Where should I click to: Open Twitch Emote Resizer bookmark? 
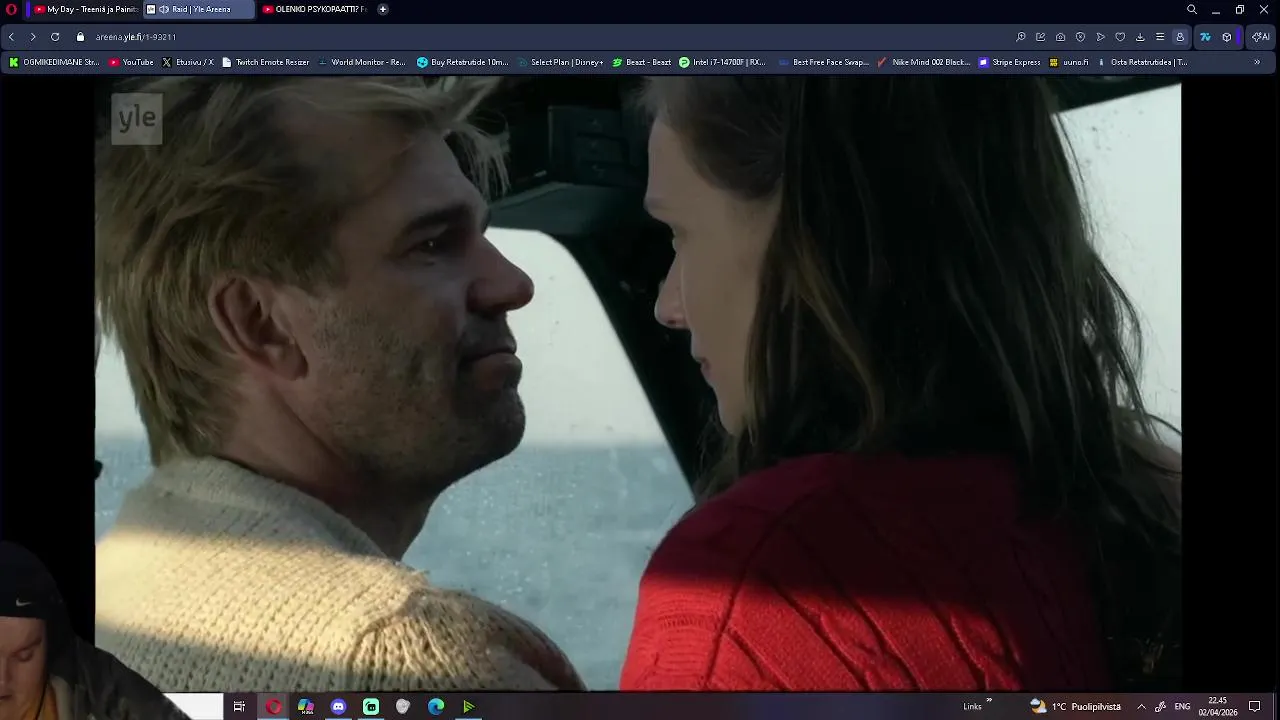(265, 62)
